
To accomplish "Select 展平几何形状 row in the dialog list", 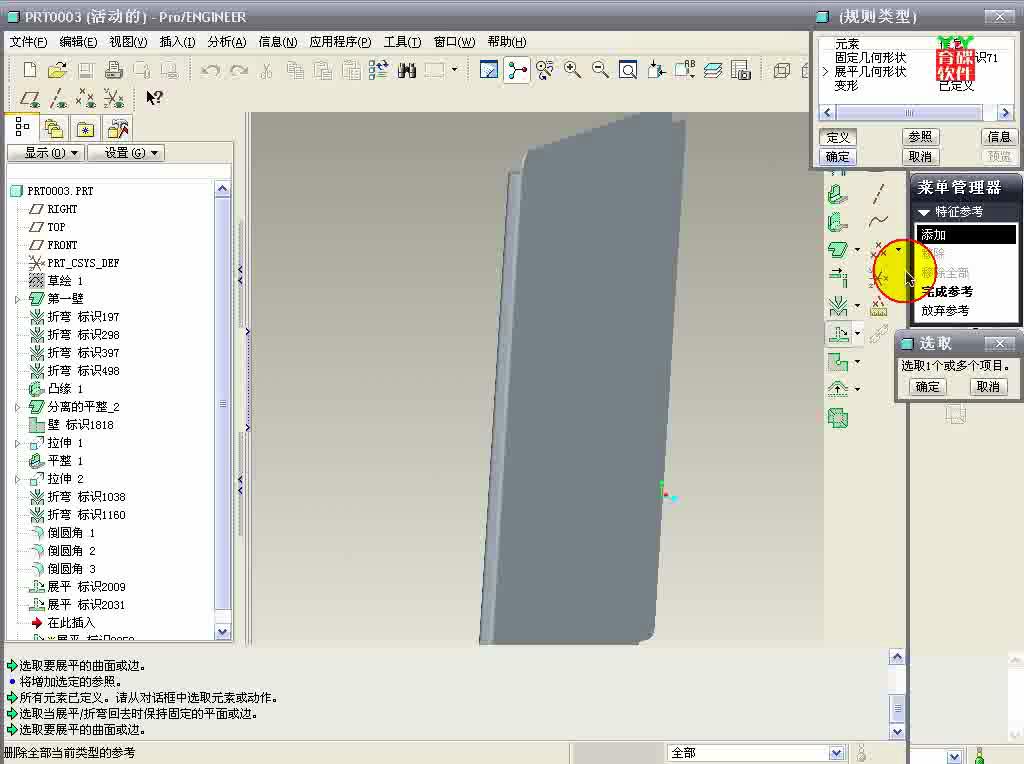I will pyautogui.click(x=870, y=71).
